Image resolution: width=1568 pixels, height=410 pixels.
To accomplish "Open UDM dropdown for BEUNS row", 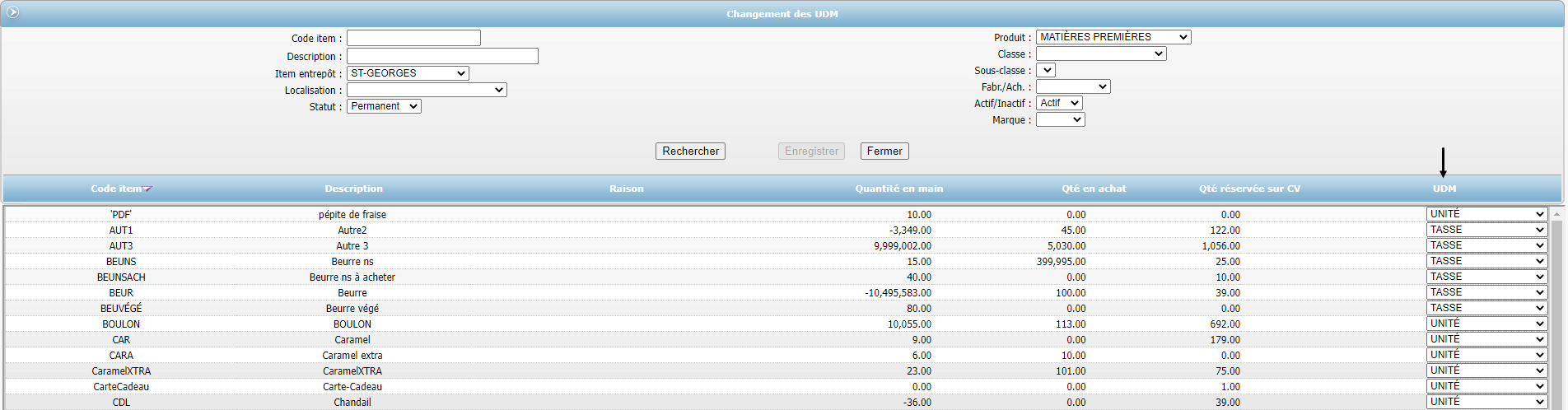I will point(1486,261).
